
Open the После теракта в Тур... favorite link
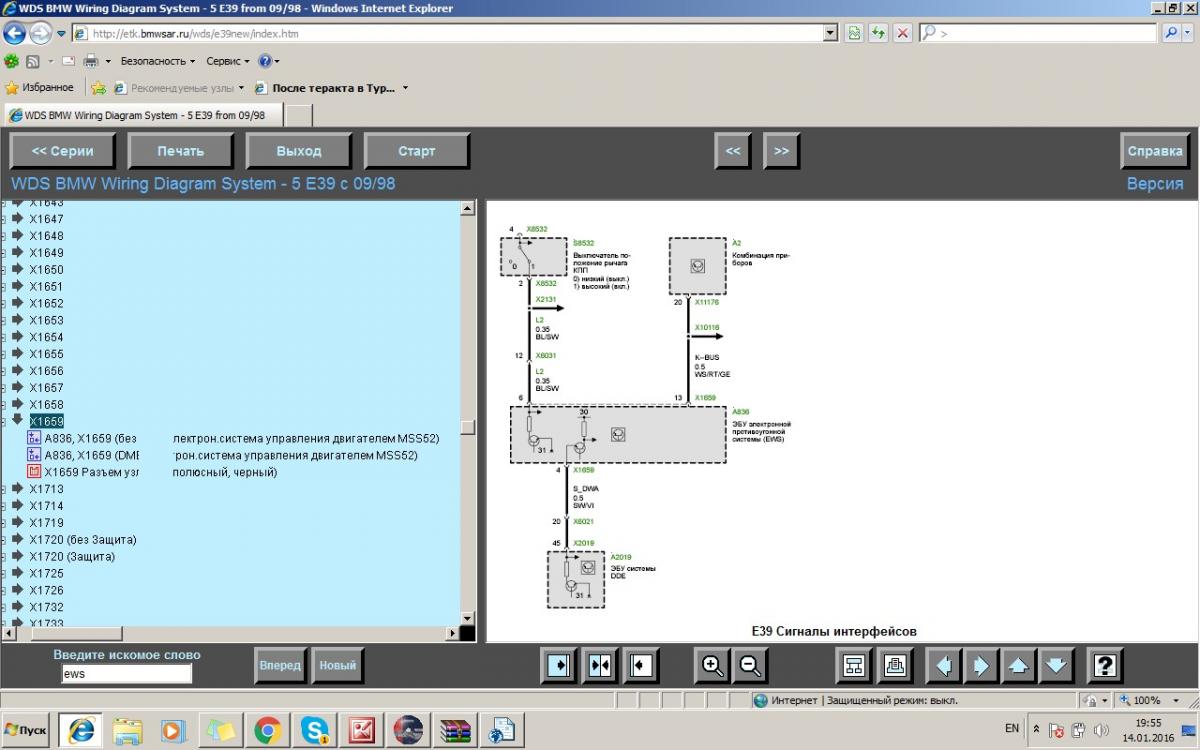pos(333,88)
